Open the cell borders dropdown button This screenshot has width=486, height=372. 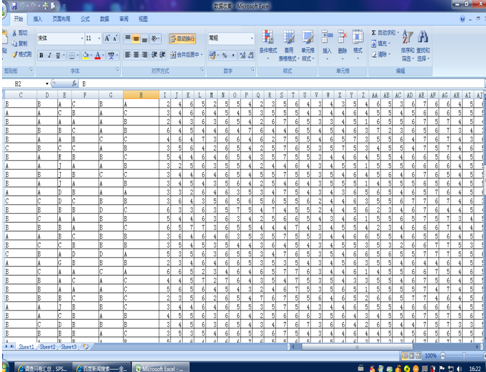(x=73, y=55)
